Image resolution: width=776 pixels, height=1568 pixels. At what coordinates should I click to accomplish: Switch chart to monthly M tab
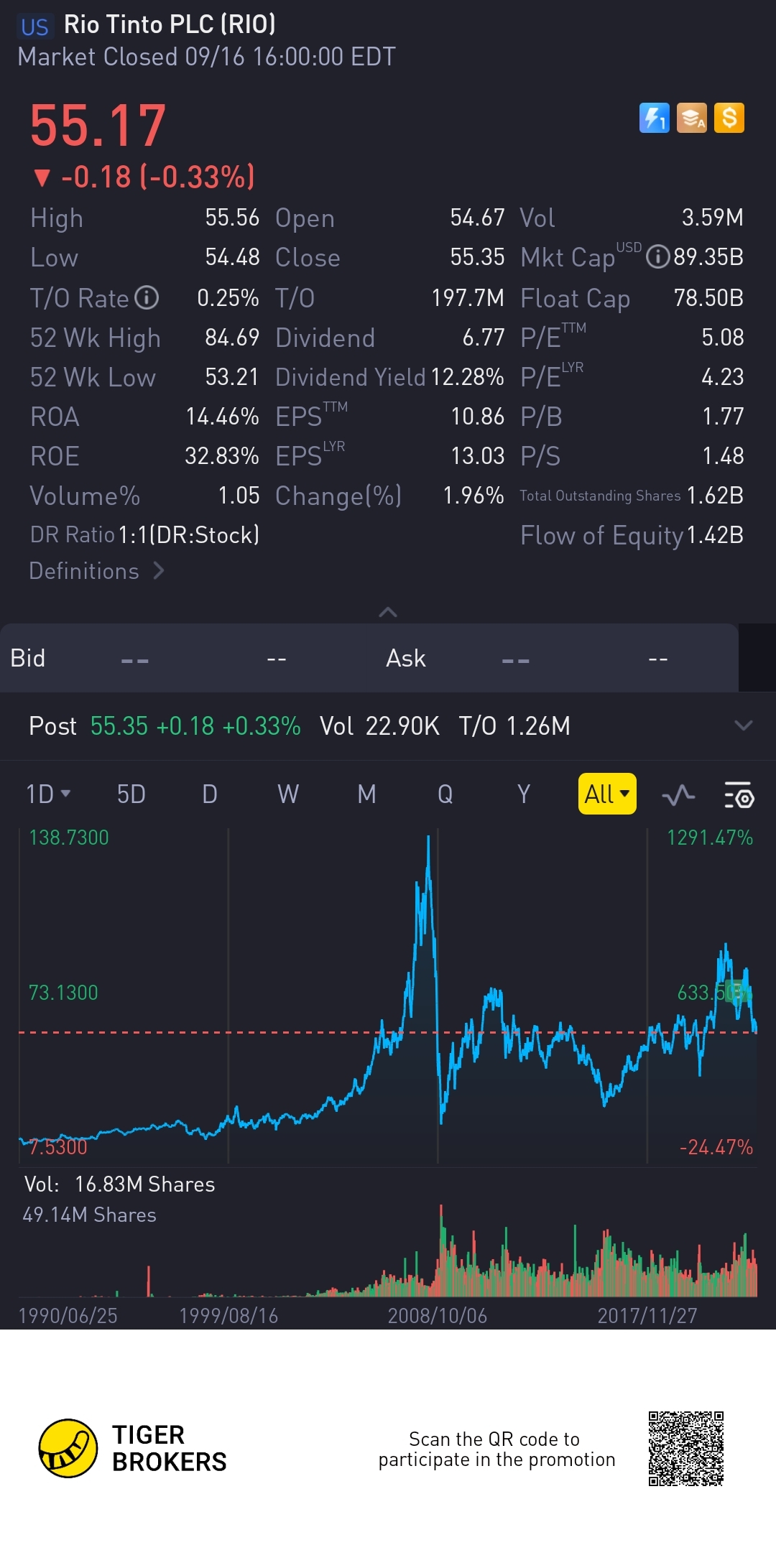[x=366, y=794]
